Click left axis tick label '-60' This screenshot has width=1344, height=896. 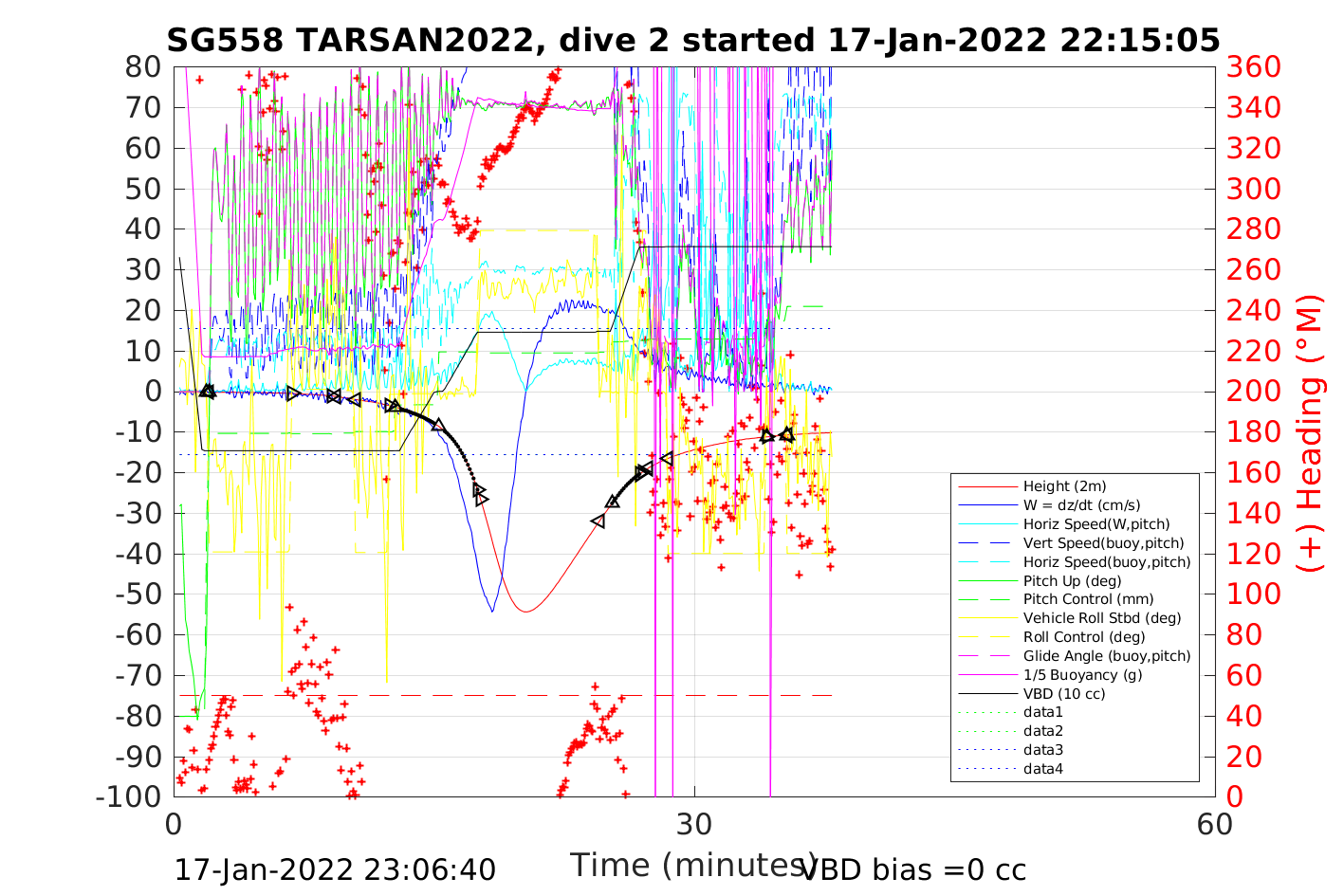[x=139, y=634]
